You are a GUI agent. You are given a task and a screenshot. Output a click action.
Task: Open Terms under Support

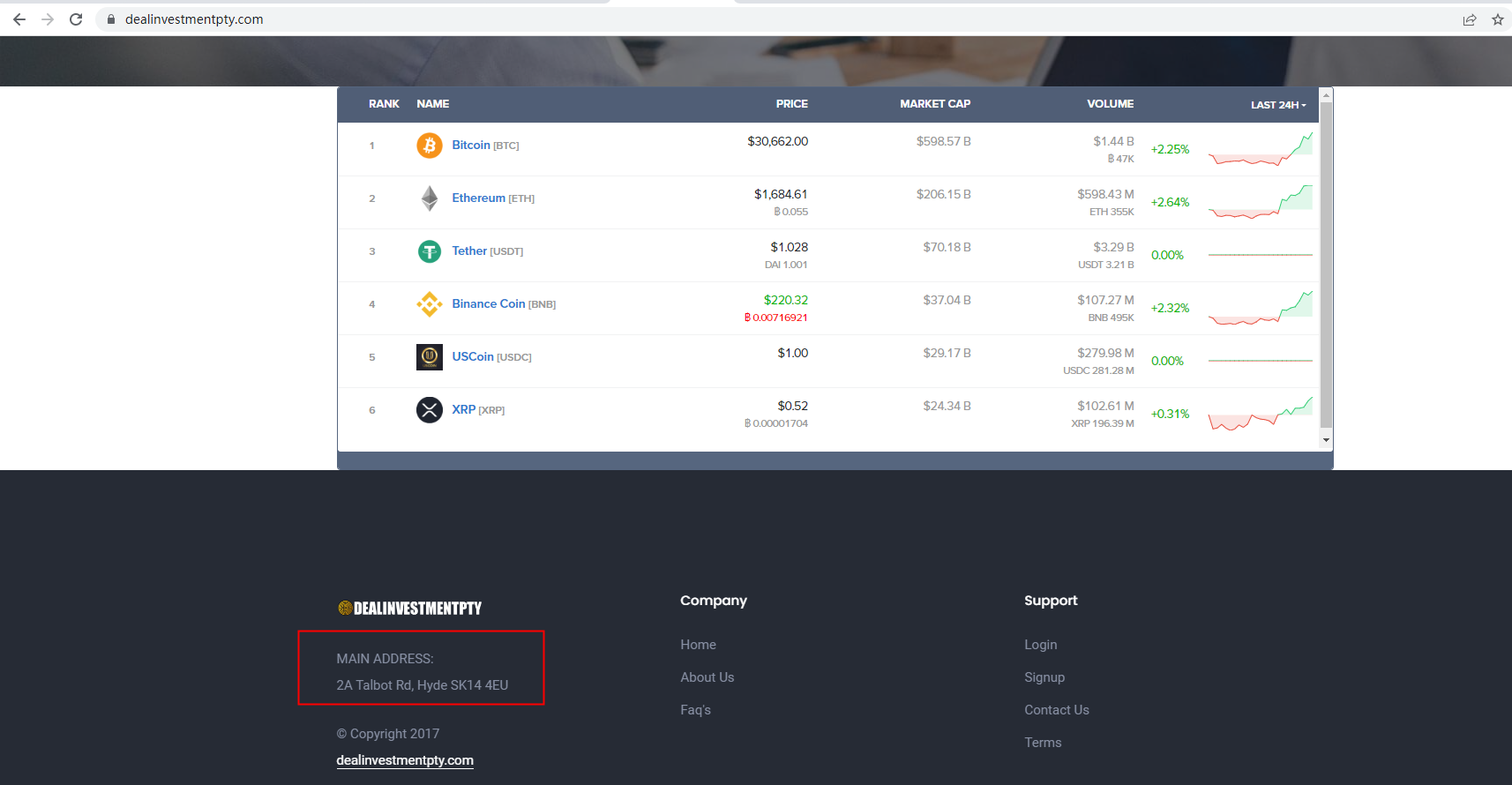pyautogui.click(x=1043, y=743)
